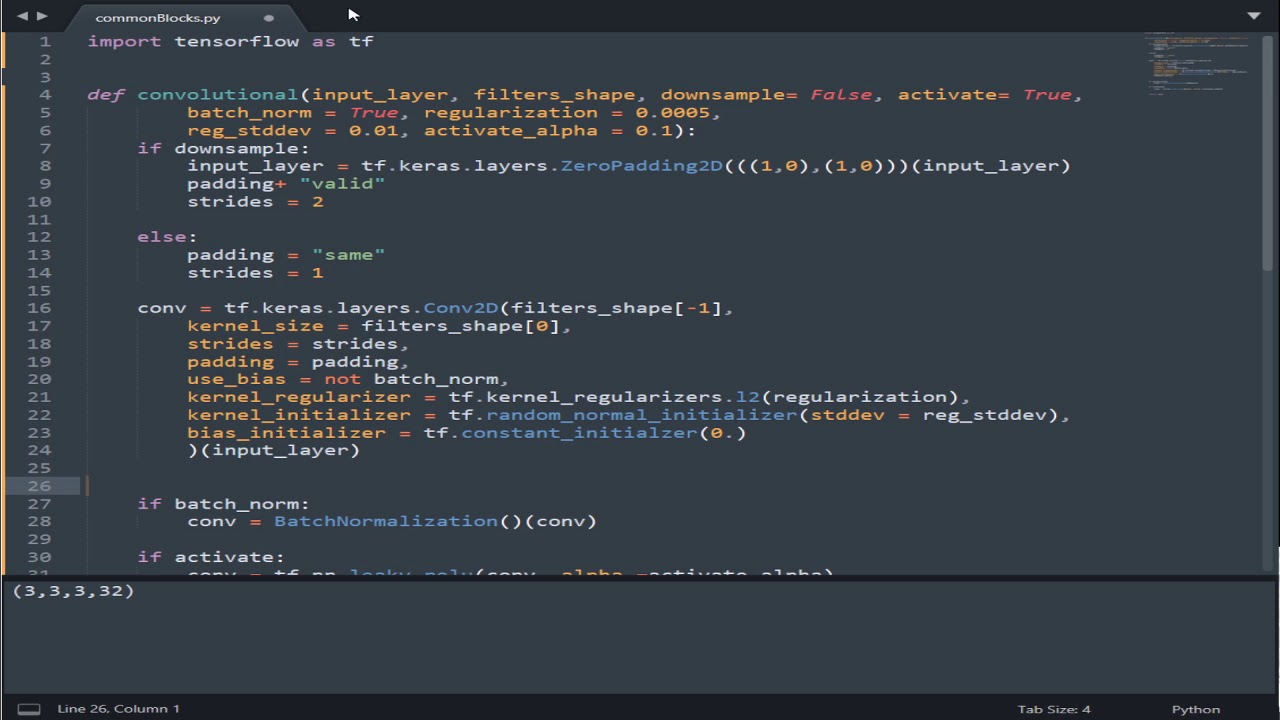Click 'if activate:' on line 30

pos(211,557)
